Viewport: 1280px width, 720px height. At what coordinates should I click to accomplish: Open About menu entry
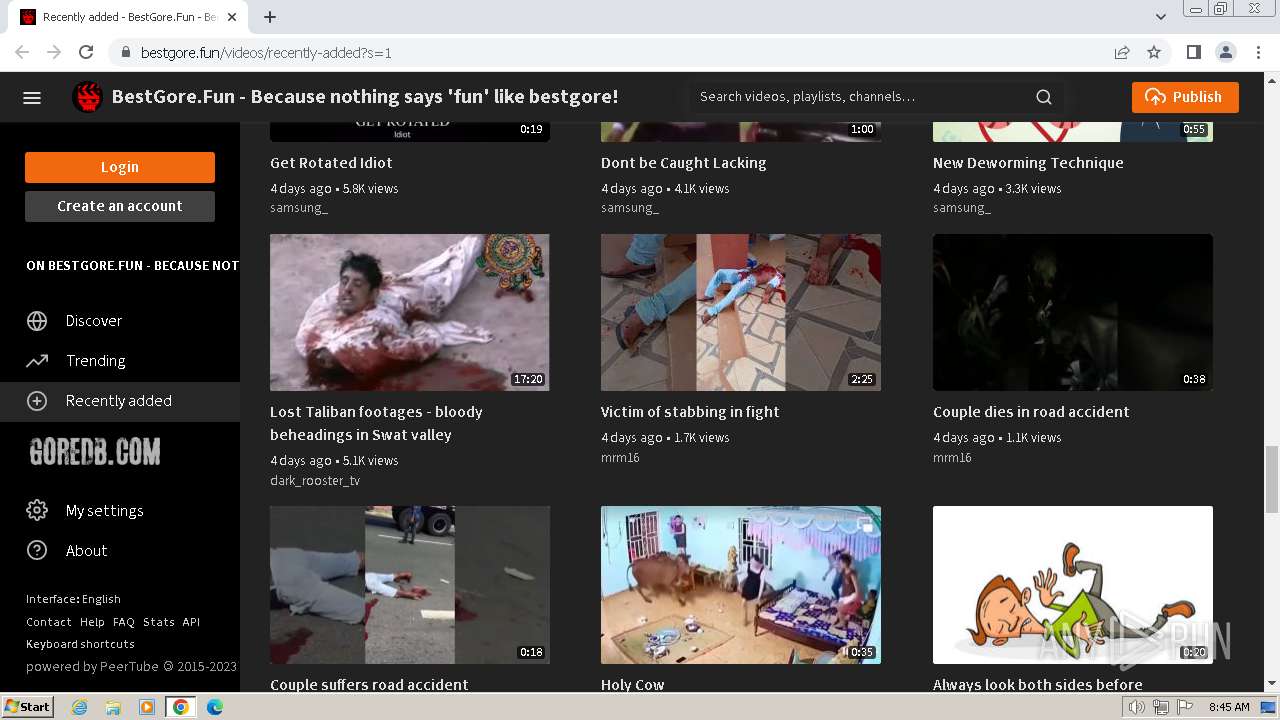click(120, 551)
